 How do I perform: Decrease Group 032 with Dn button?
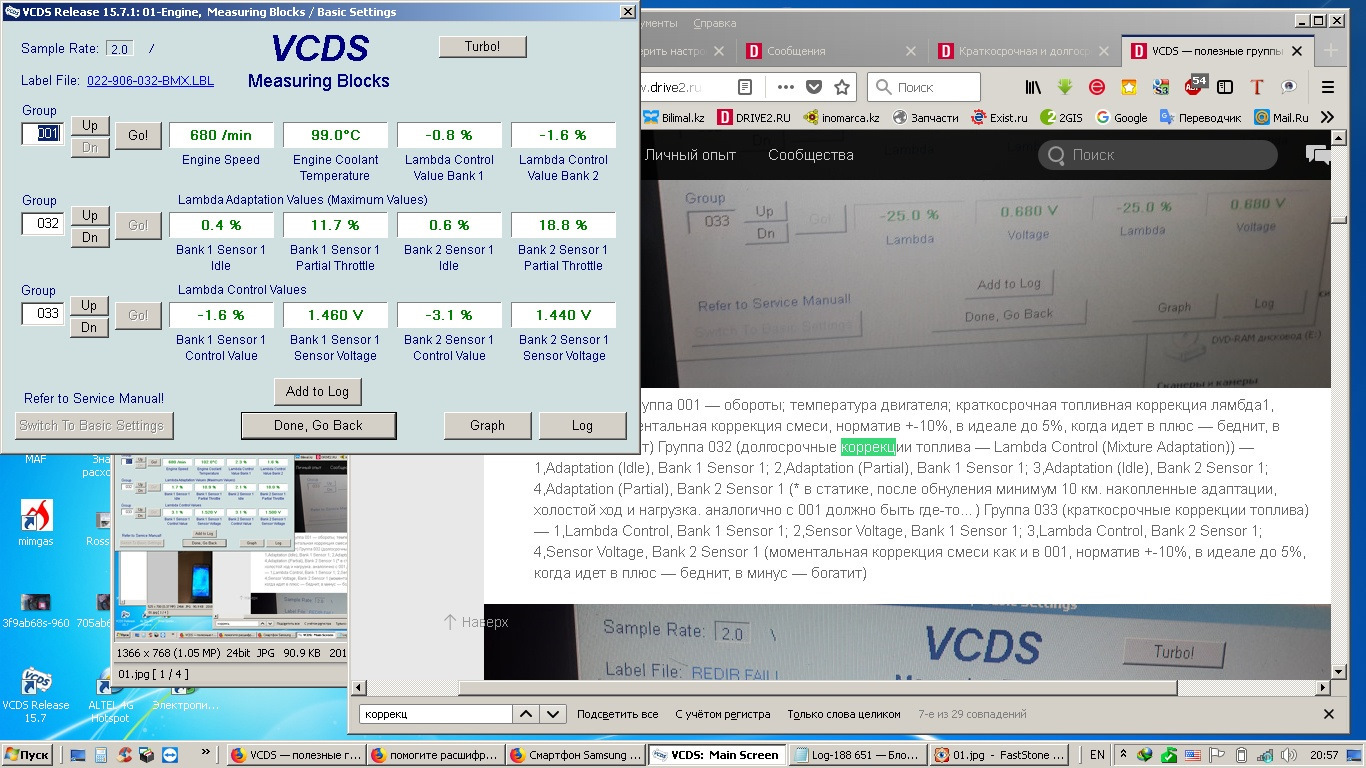tap(90, 237)
